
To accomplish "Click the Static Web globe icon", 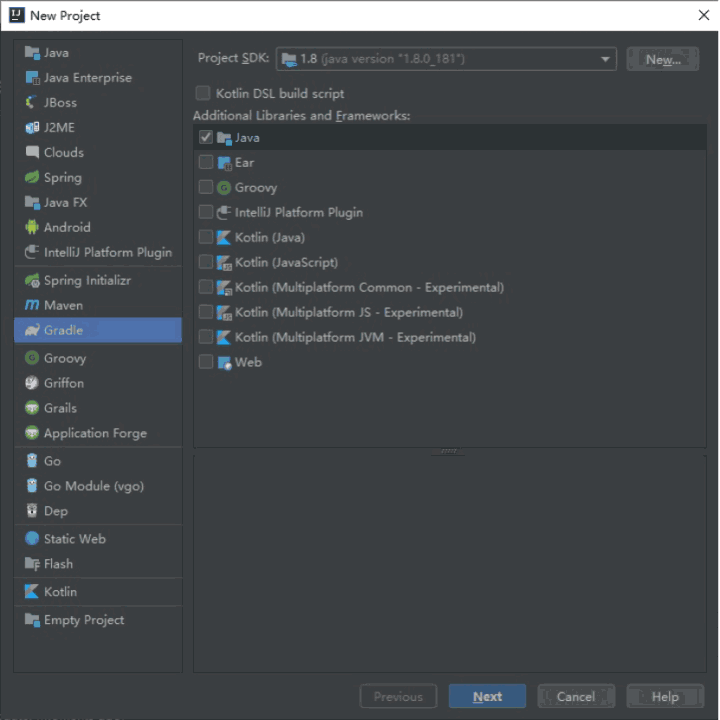I will click(x=32, y=539).
